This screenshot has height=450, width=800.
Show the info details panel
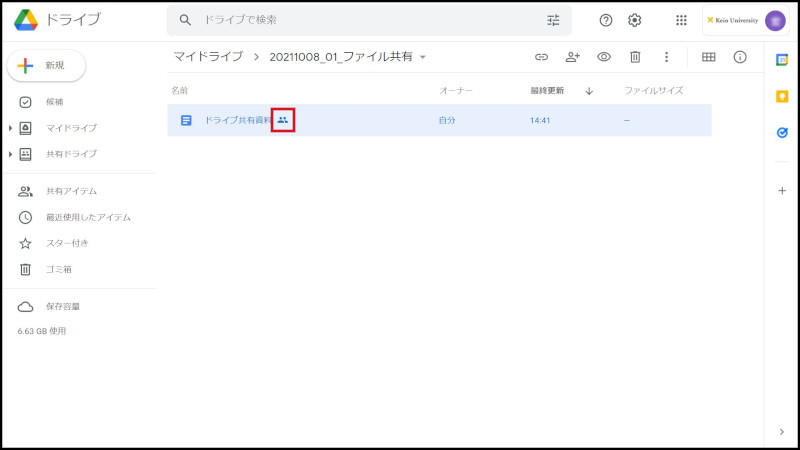pyautogui.click(x=740, y=57)
